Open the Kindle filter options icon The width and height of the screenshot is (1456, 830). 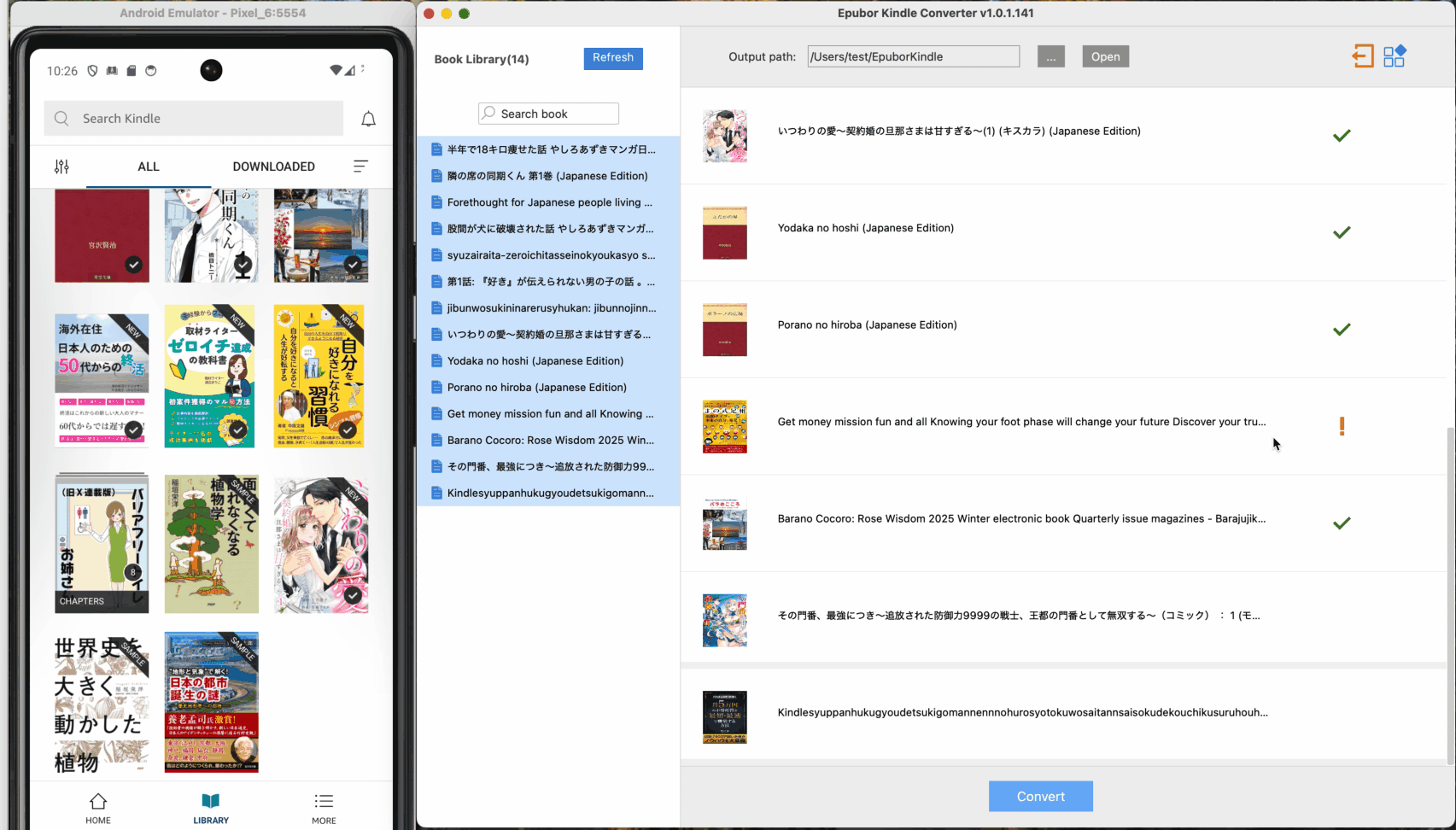click(x=61, y=167)
